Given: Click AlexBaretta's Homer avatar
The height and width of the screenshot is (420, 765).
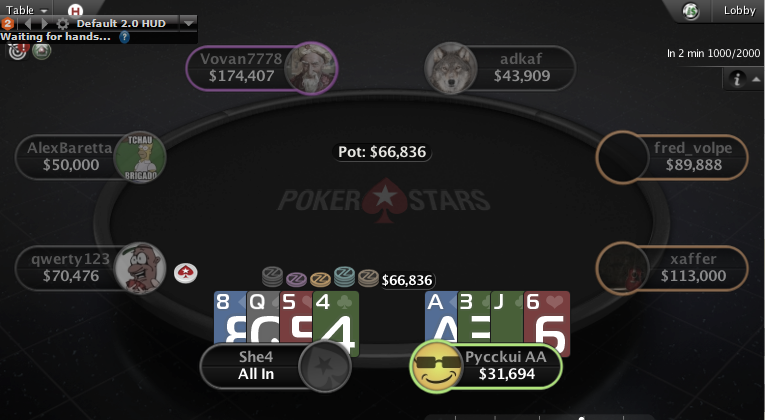Looking at the screenshot, I should [x=140, y=157].
